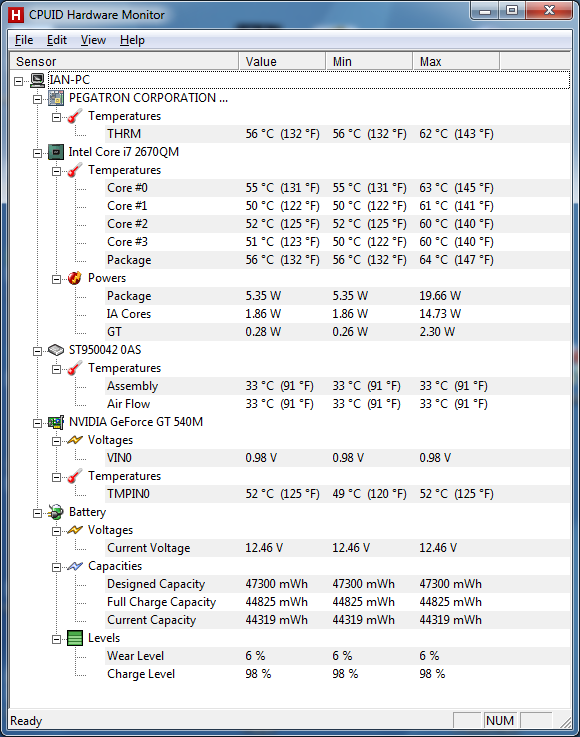Click the Min column header
Screen dimensions: 580x737
tap(369, 62)
